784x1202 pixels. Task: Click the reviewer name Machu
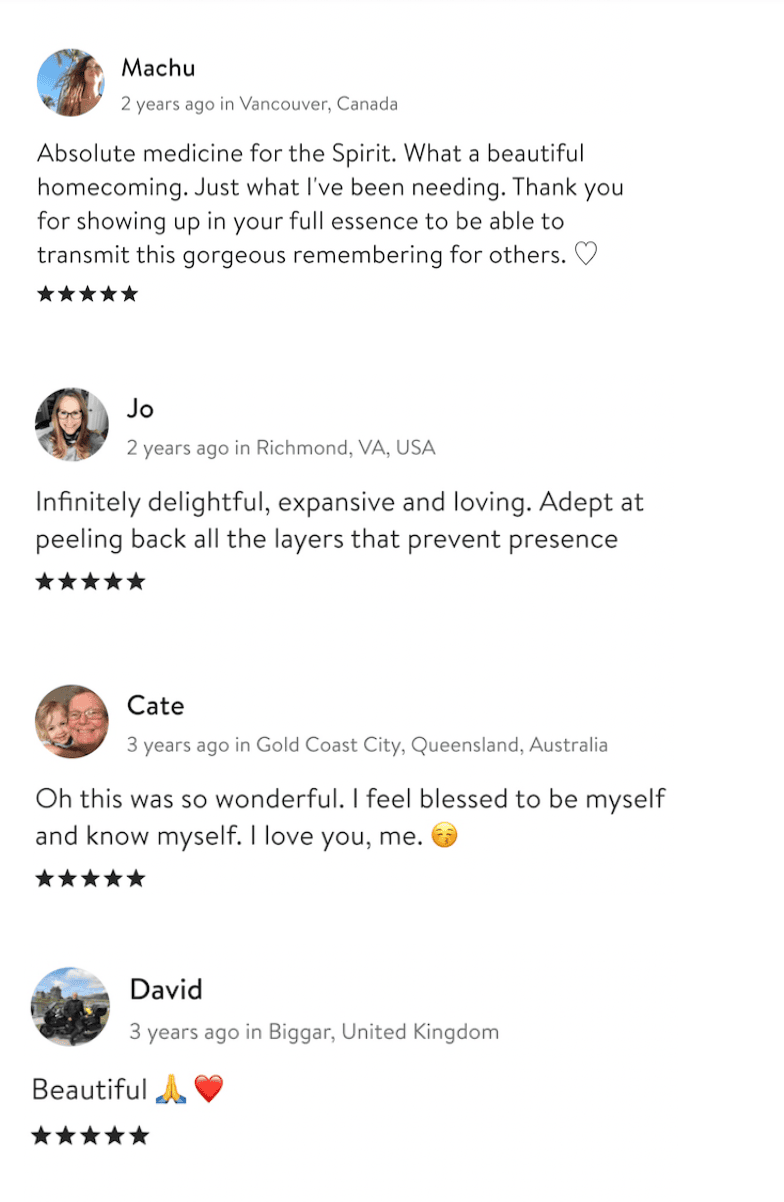coord(158,68)
